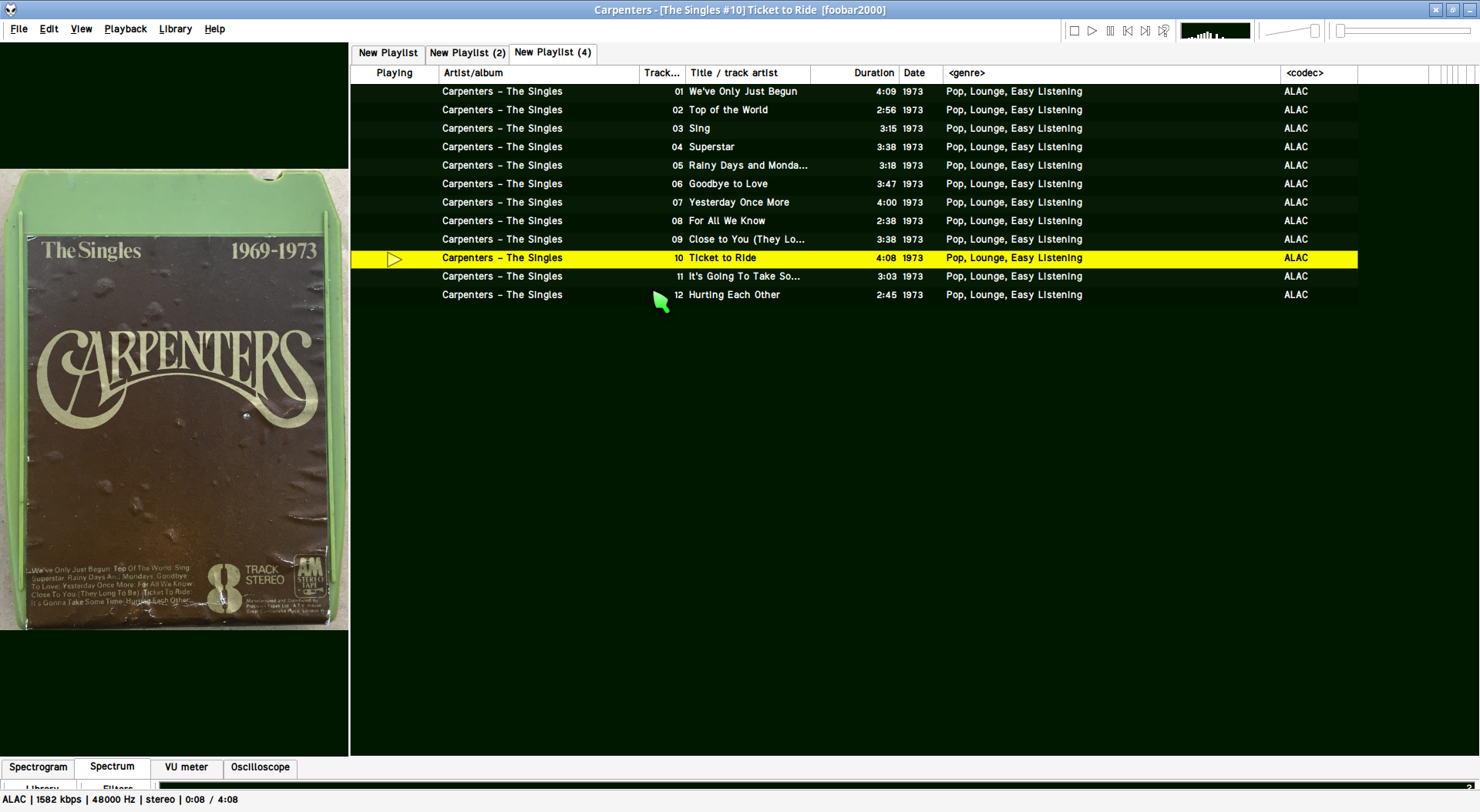
Task: Sort by Artist/album column header
Action: (539, 73)
